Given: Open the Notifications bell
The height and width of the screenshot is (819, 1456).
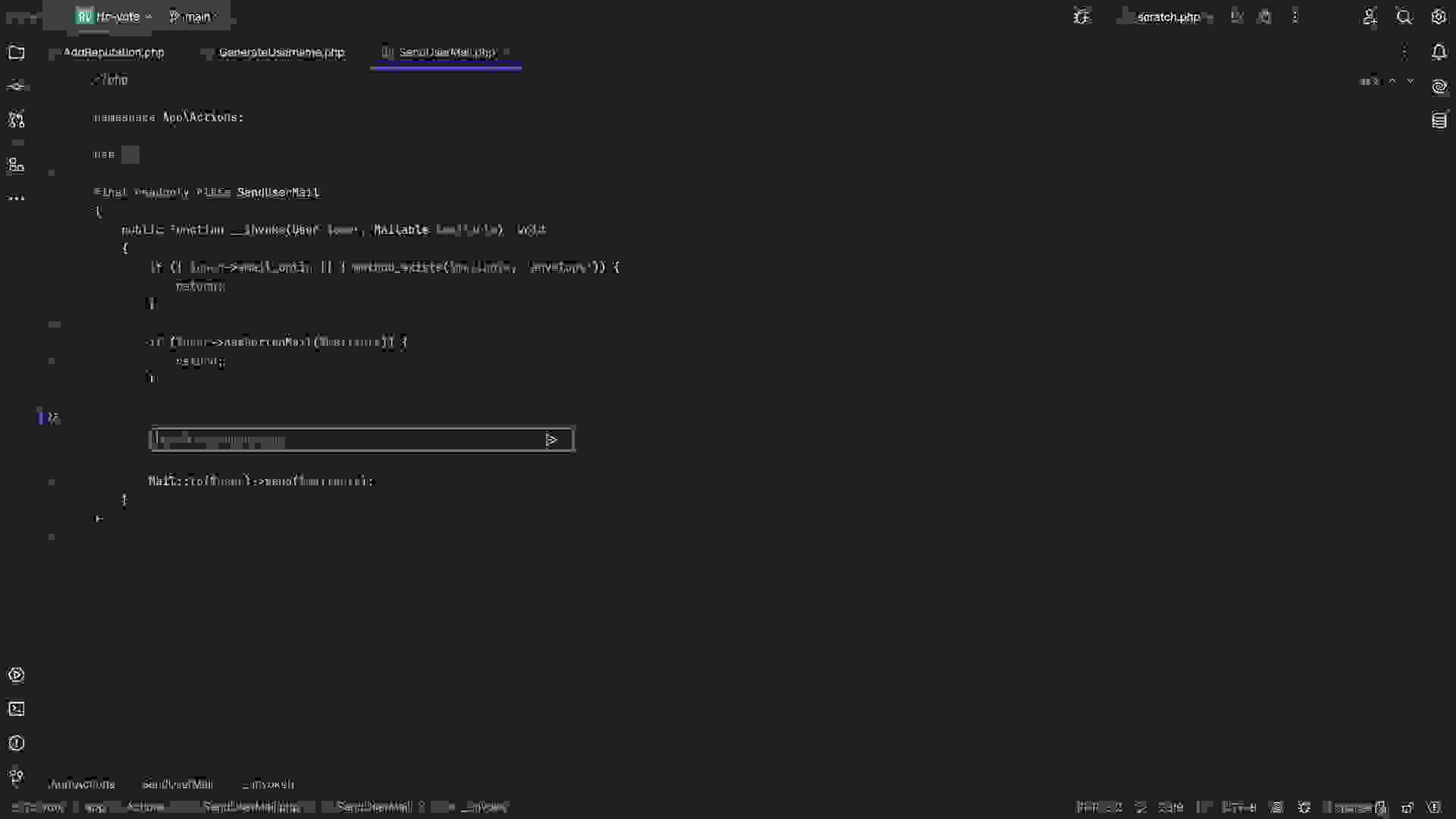Looking at the screenshot, I should tap(1439, 52).
